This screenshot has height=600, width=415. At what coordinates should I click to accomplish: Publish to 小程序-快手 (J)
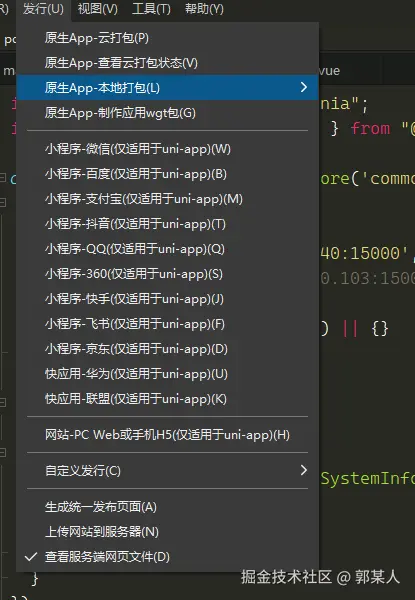coord(168,299)
